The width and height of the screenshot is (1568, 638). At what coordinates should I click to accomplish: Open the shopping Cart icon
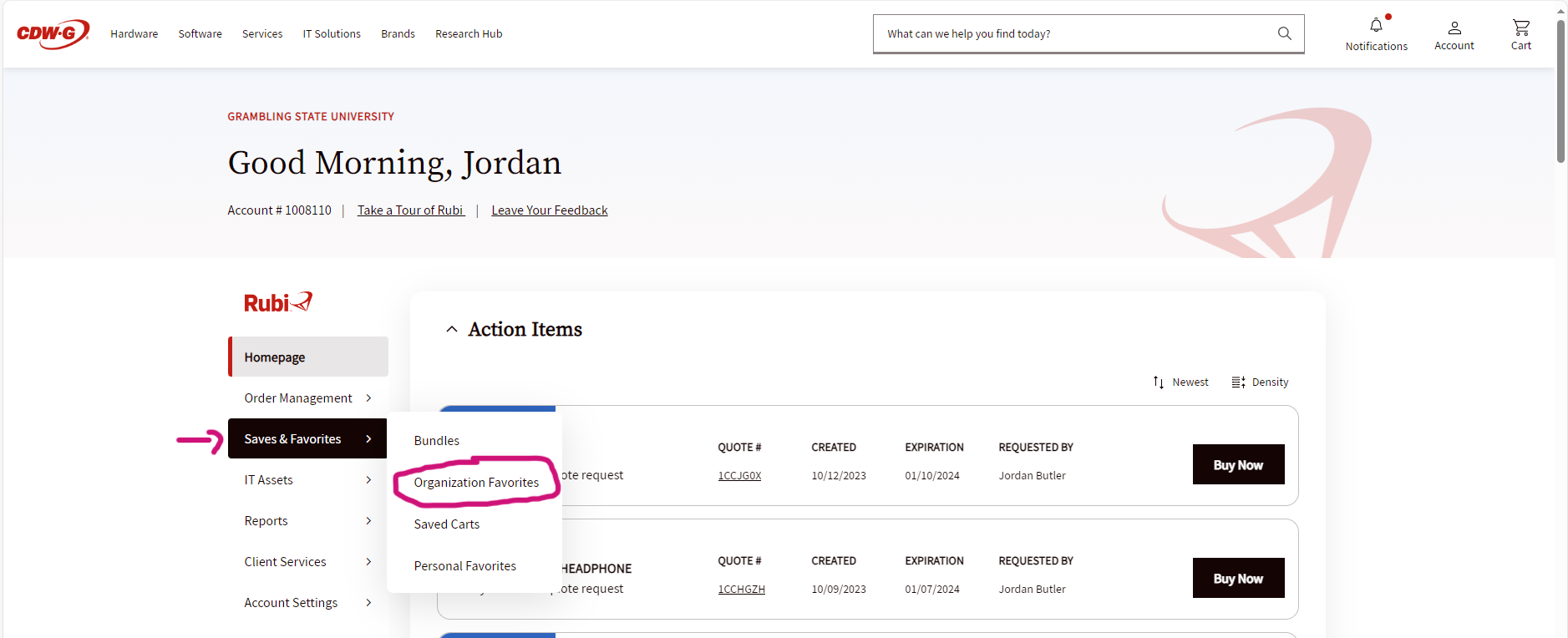click(1521, 28)
